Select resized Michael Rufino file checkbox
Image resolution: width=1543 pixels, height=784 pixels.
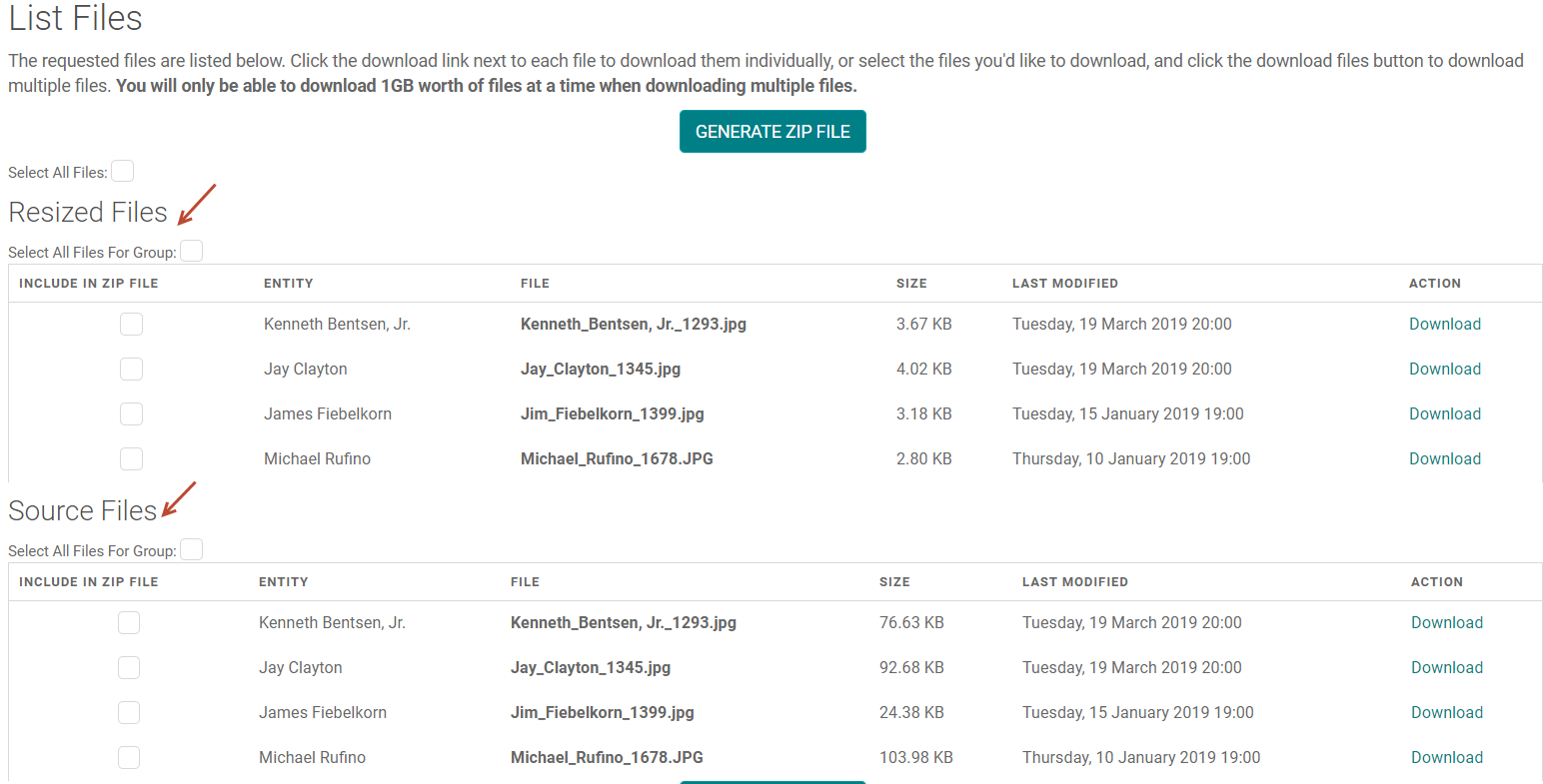131,458
